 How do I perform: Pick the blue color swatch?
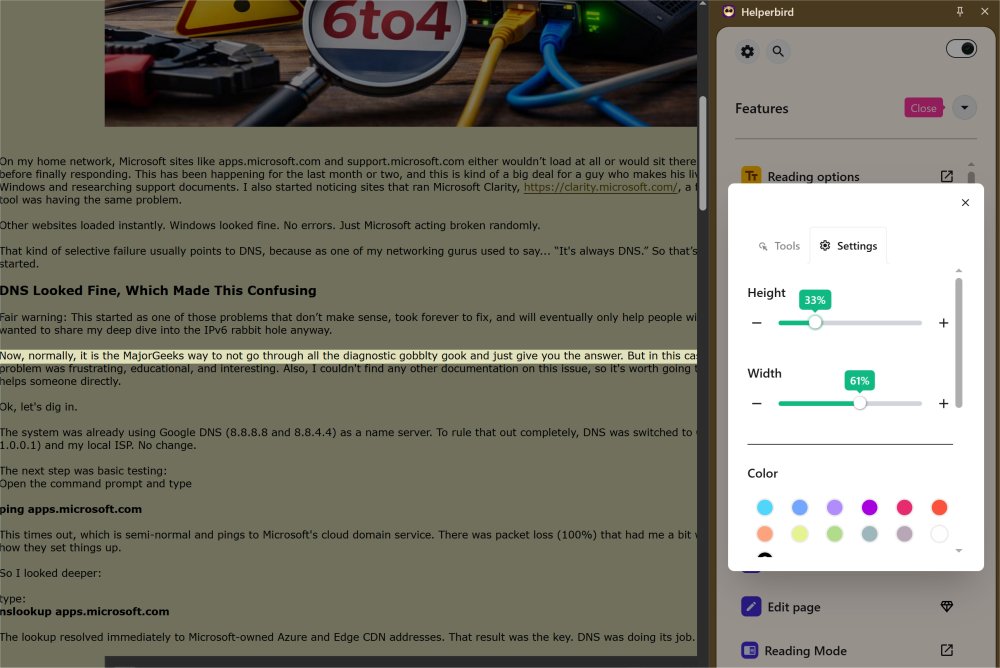[800, 507]
